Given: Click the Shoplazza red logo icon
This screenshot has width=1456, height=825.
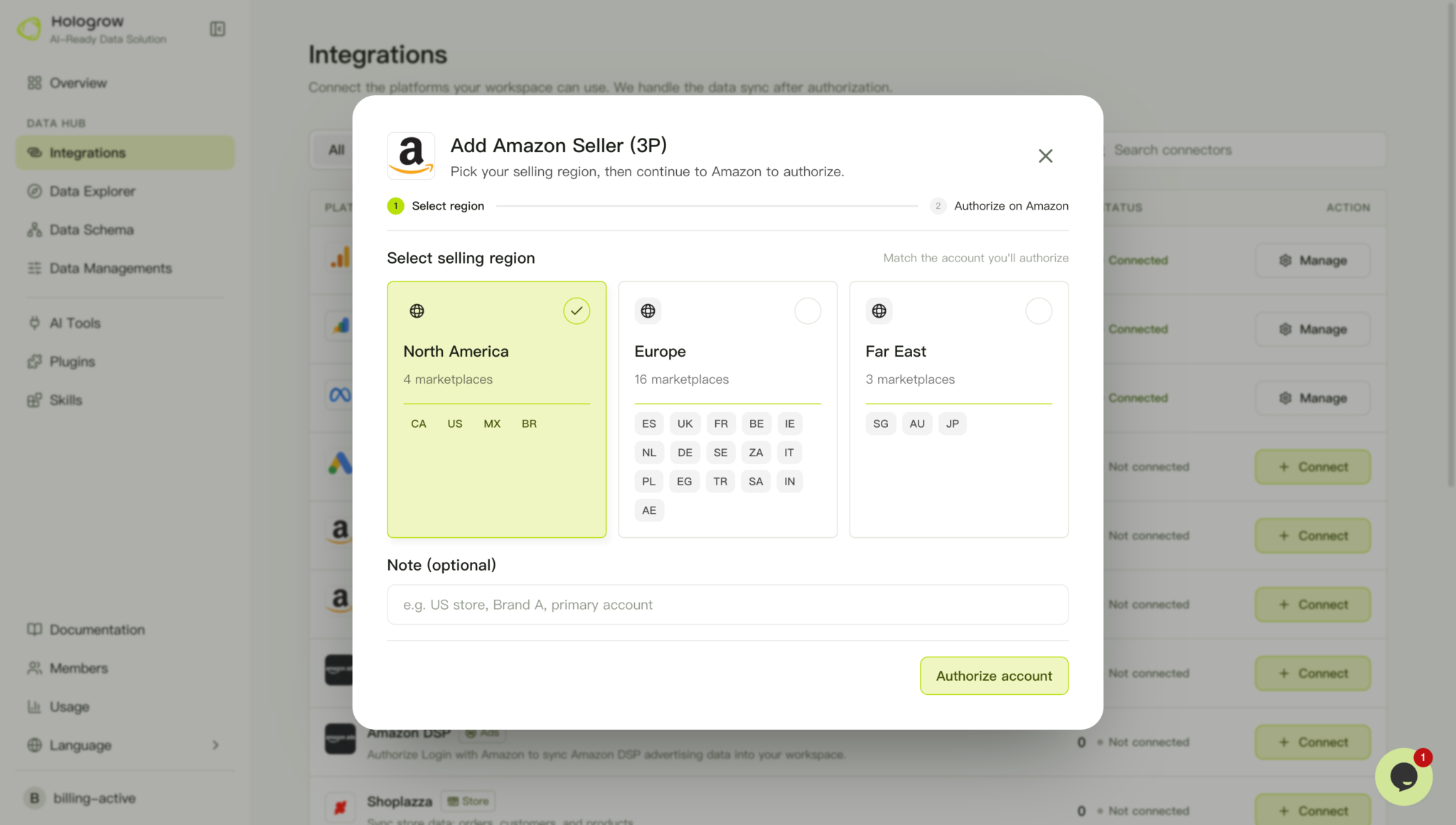Looking at the screenshot, I should (340, 807).
